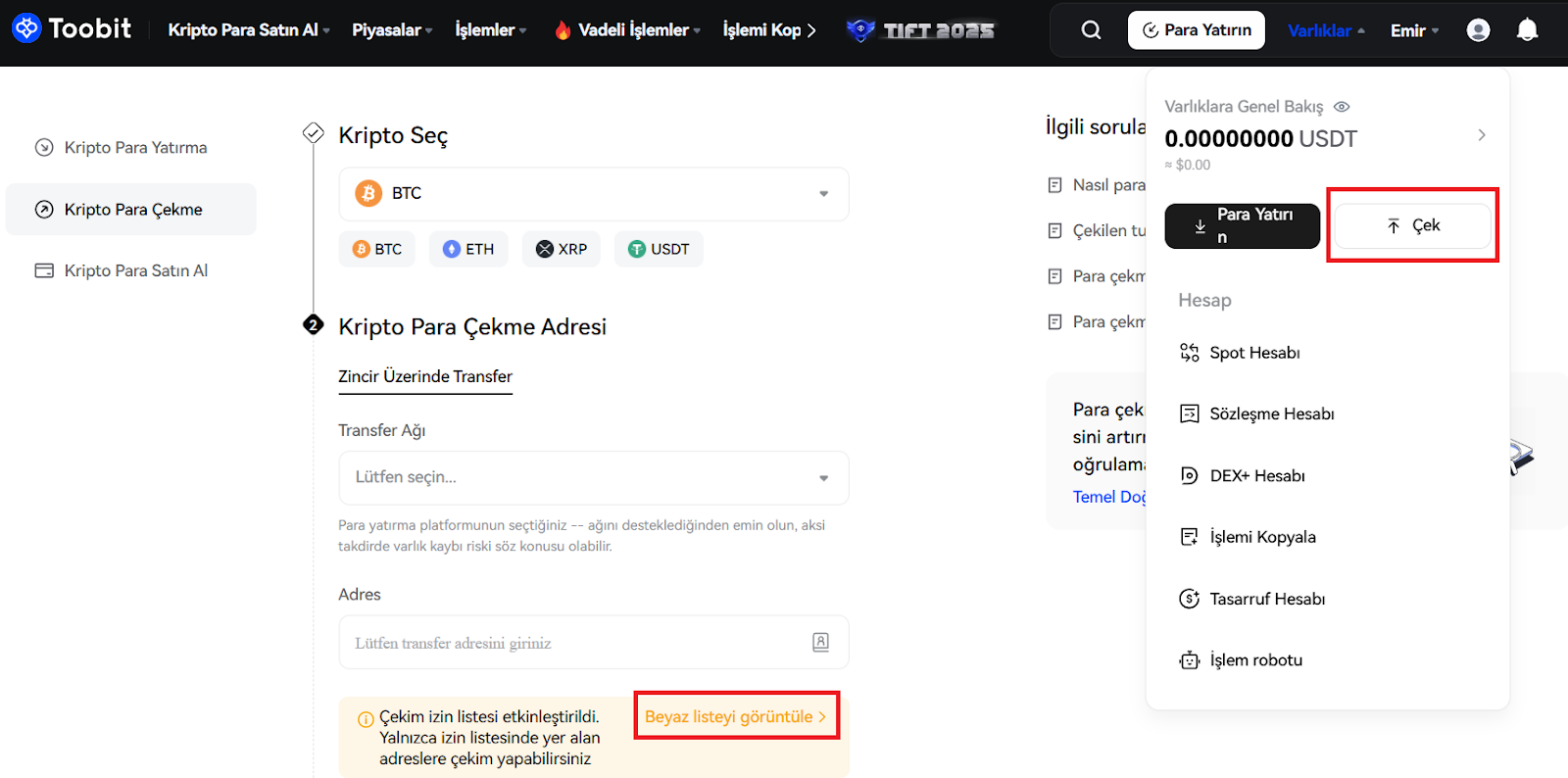Select the USDT quick-pick chip
The height and width of the screenshot is (778, 1568).
pos(659,249)
